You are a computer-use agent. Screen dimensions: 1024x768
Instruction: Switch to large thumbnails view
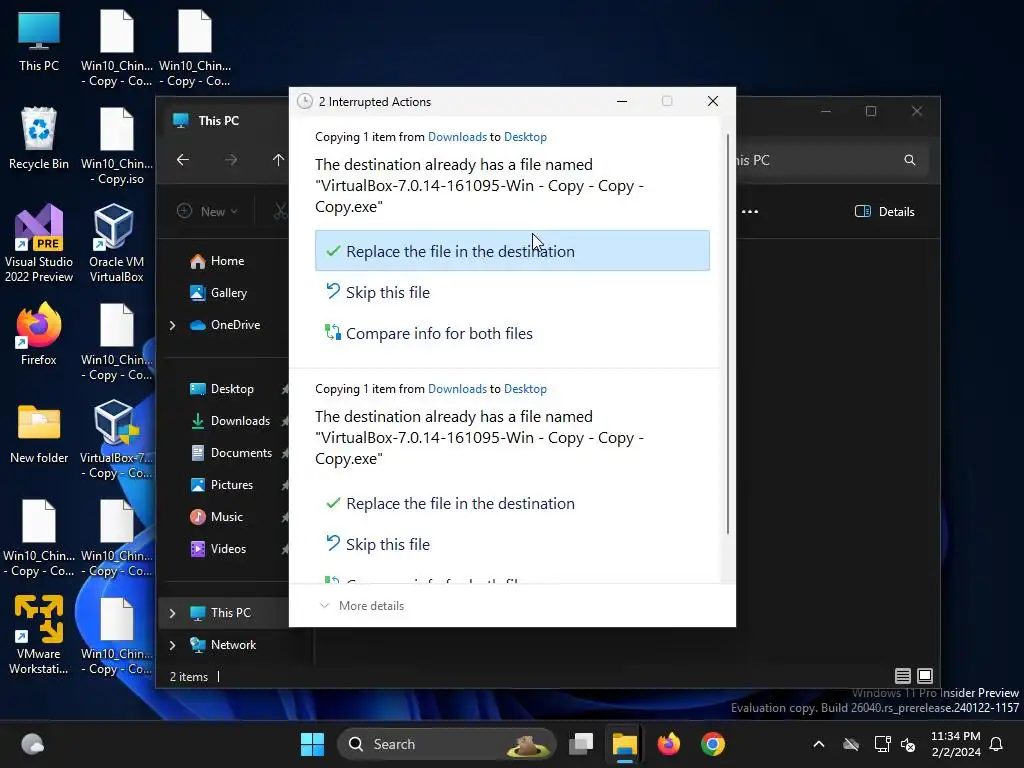point(925,676)
